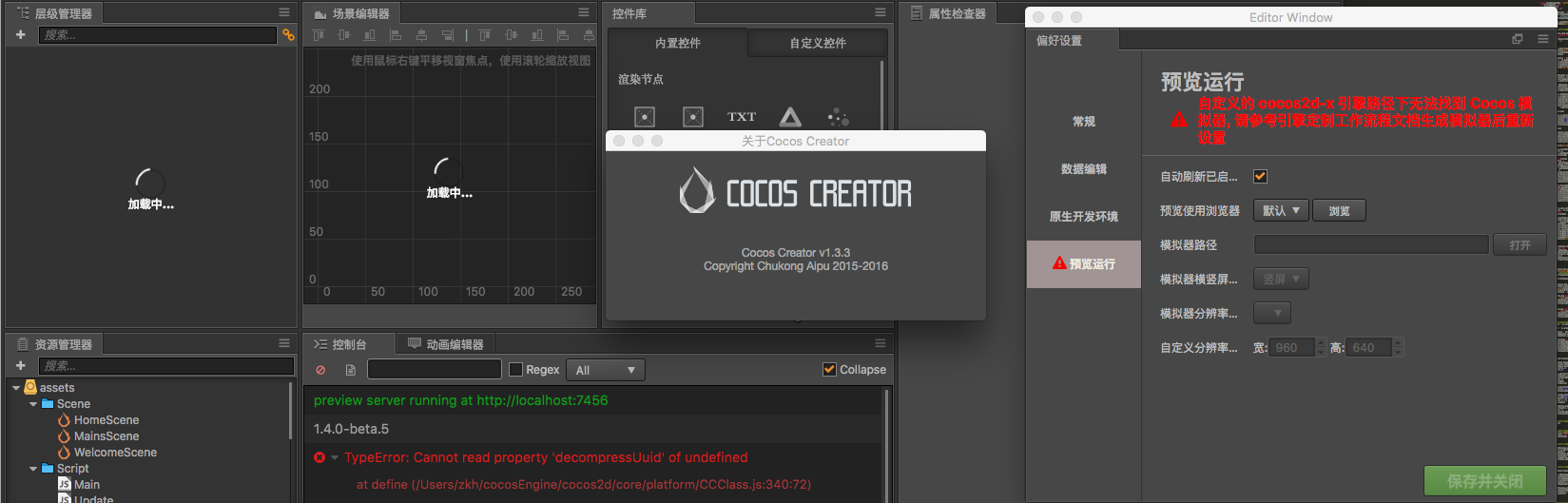
Task: Click the 模拟器路径 text field
Action: coord(1371,244)
